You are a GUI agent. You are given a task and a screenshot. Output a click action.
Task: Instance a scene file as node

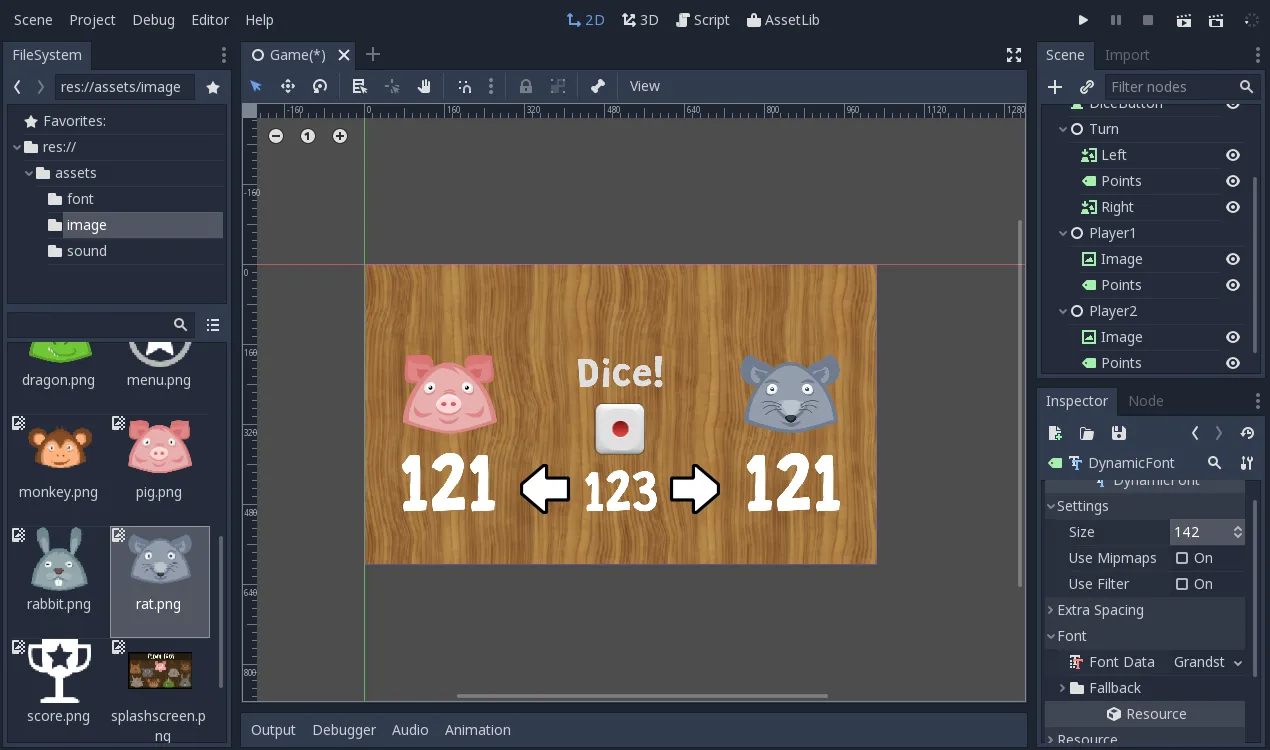click(x=1087, y=87)
